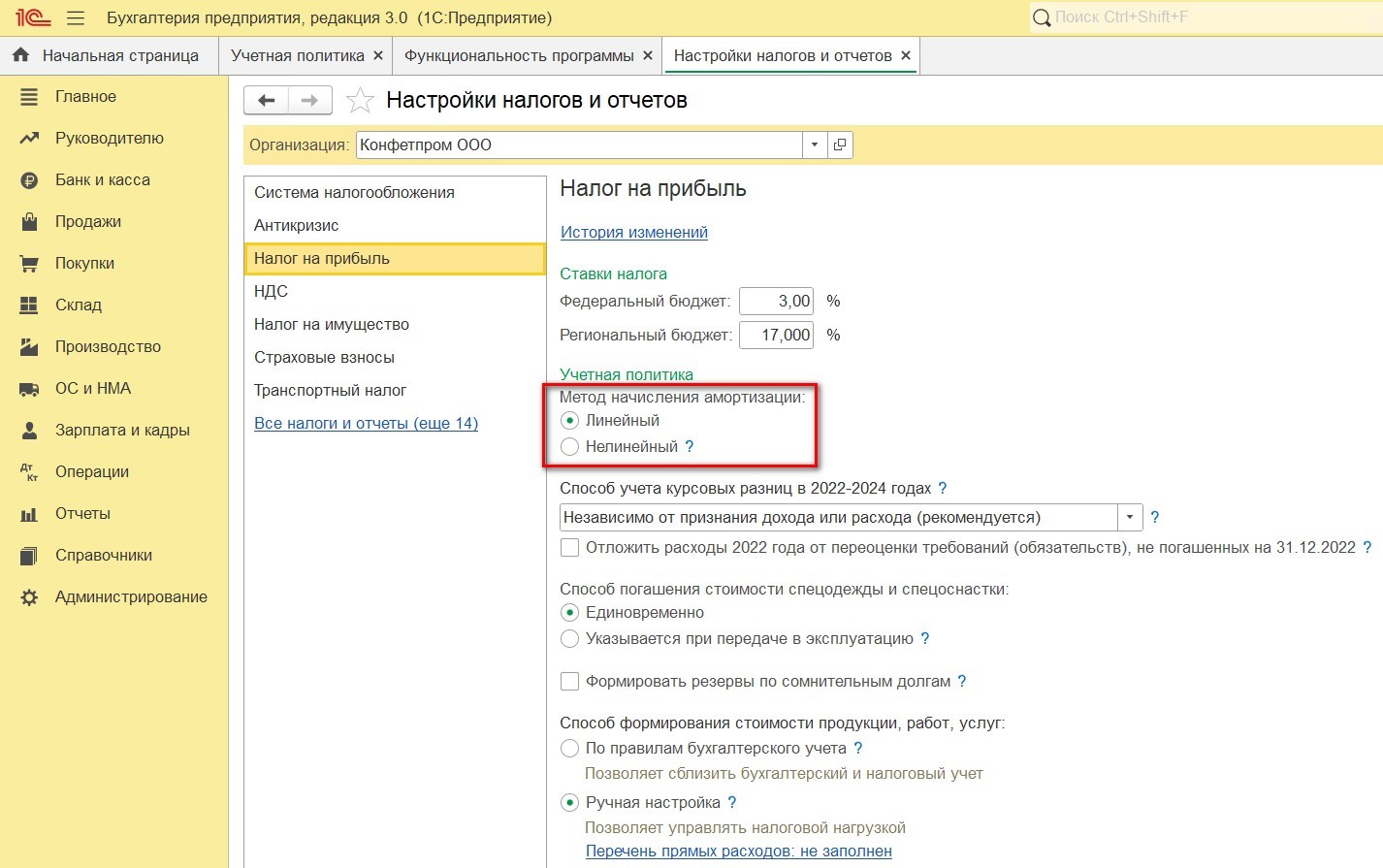Expand the Организация dropdown list
Viewport: 1383px width, 868px height.
click(x=815, y=145)
